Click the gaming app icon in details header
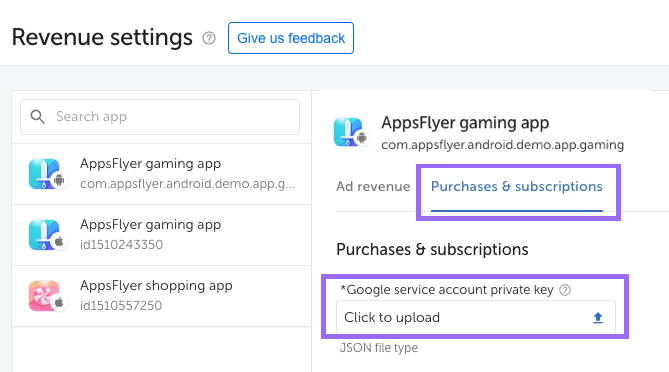669x372 pixels. pos(351,132)
